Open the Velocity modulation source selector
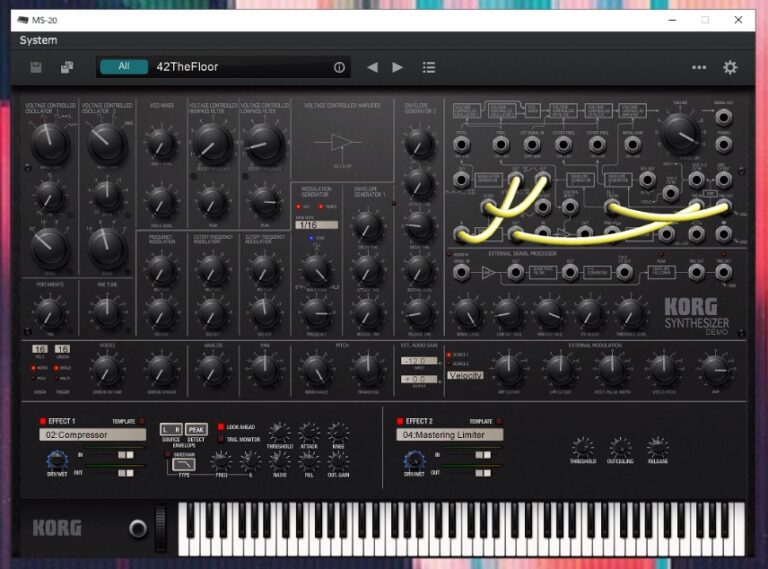This screenshot has width=768, height=569. coord(465,375)
